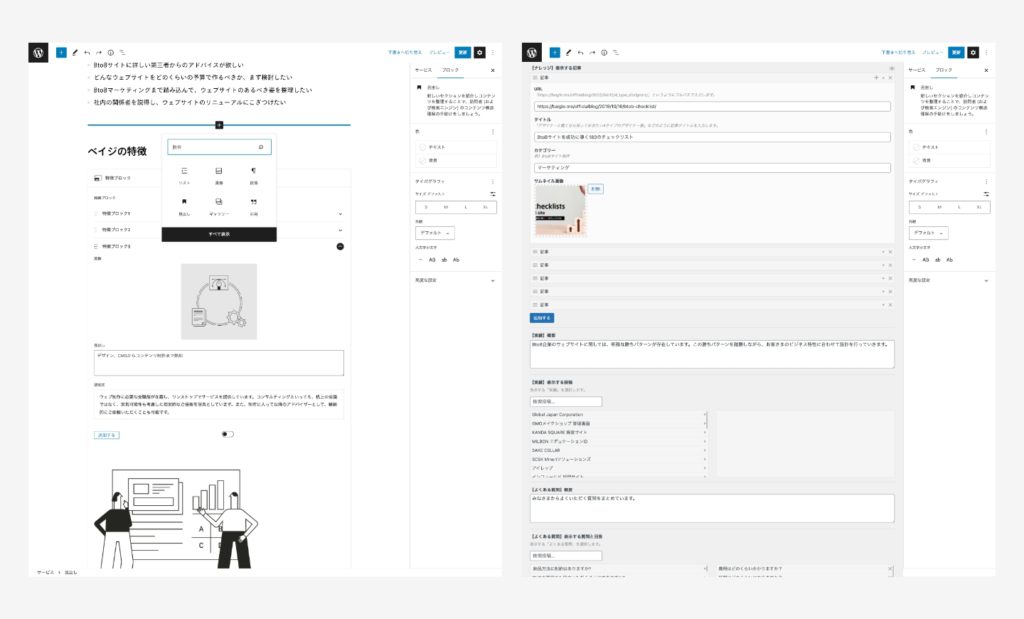Select KANDA SQUARE list row
Screen dimensions: 1024x619
[x=618, y=432]
